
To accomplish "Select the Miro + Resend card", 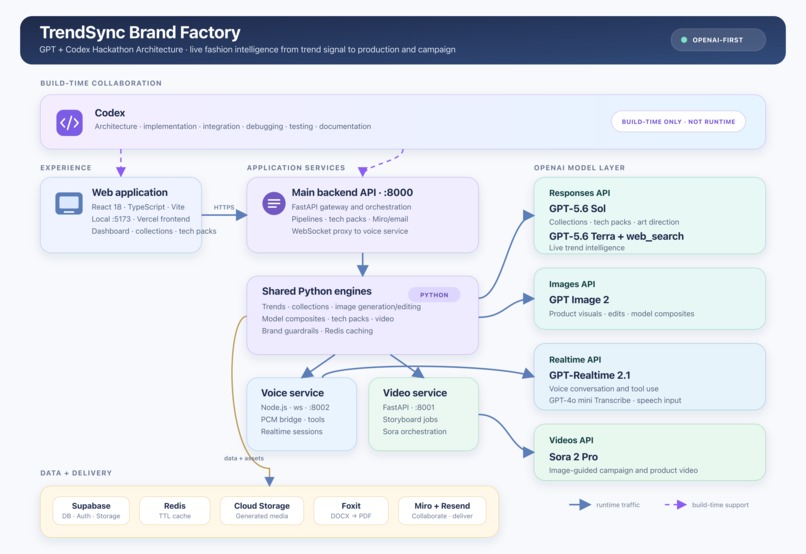I will 442,510.
